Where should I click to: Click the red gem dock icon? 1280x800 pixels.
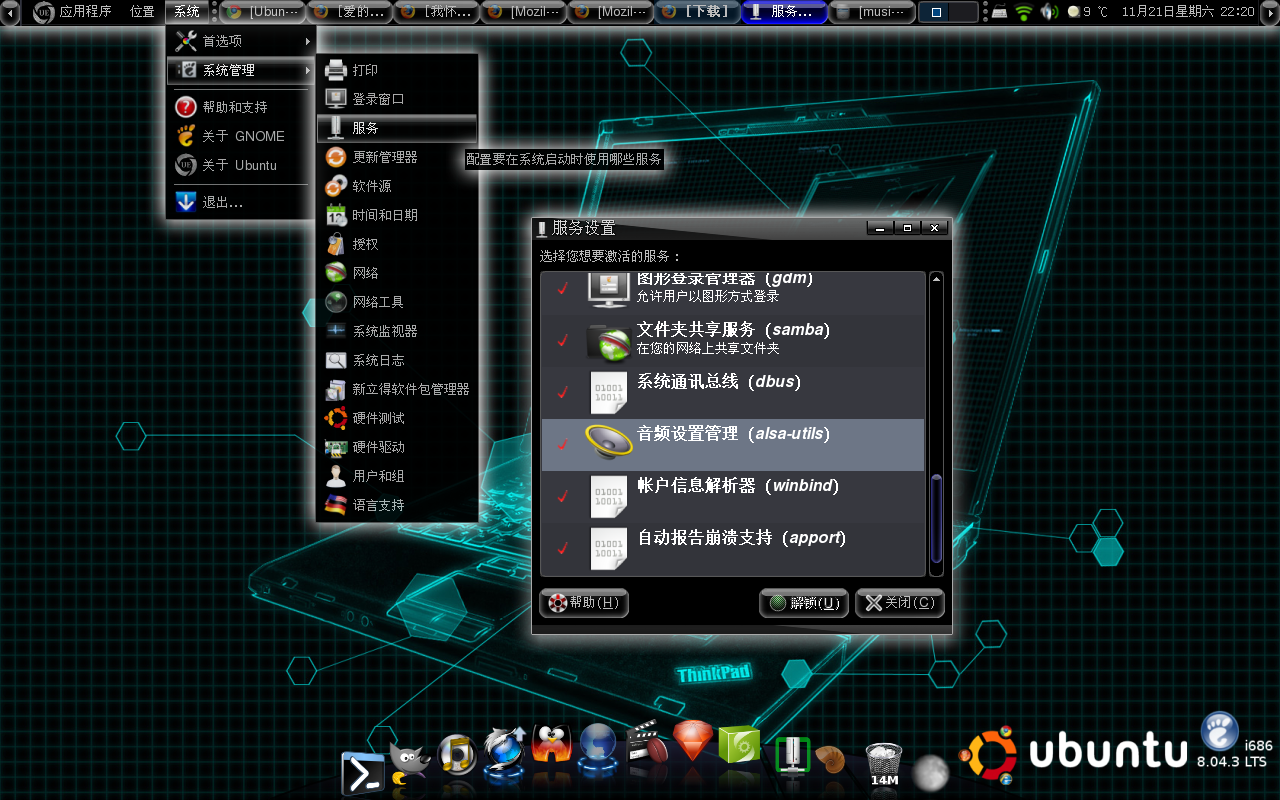[x=693, y=742]
